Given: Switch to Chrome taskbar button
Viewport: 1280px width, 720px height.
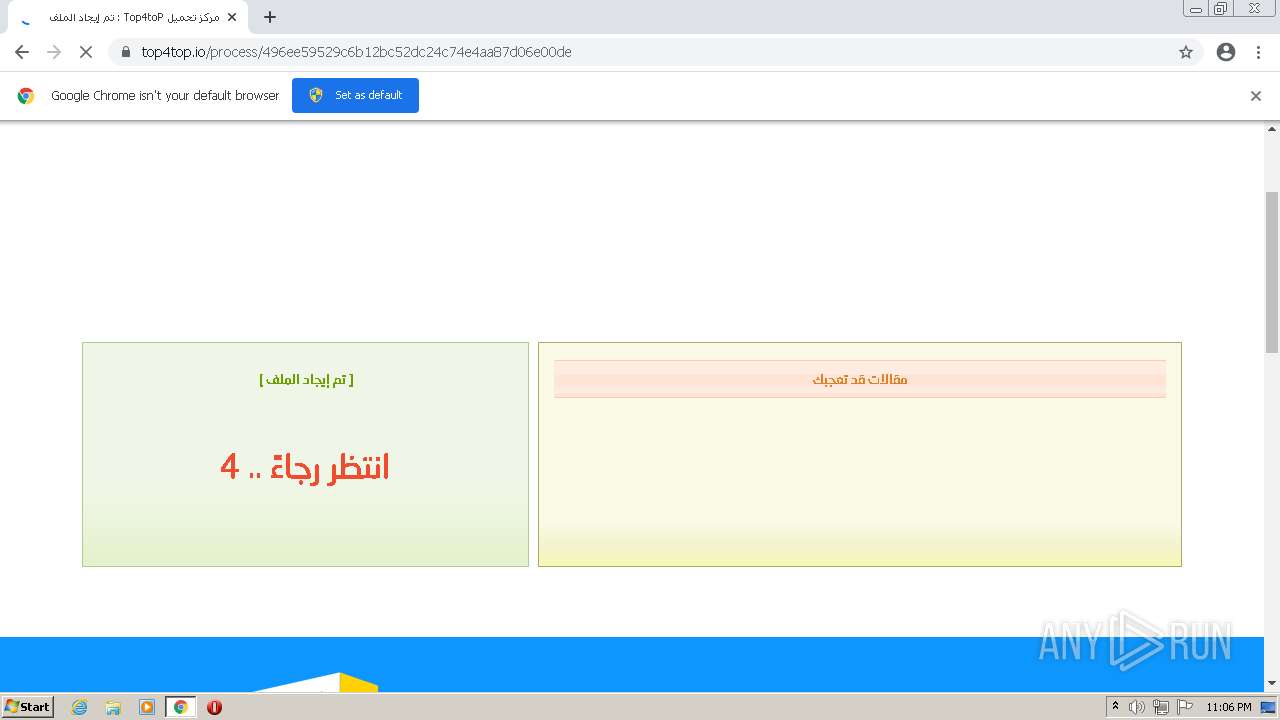Looking at the screenshot, I should [181, 707].
